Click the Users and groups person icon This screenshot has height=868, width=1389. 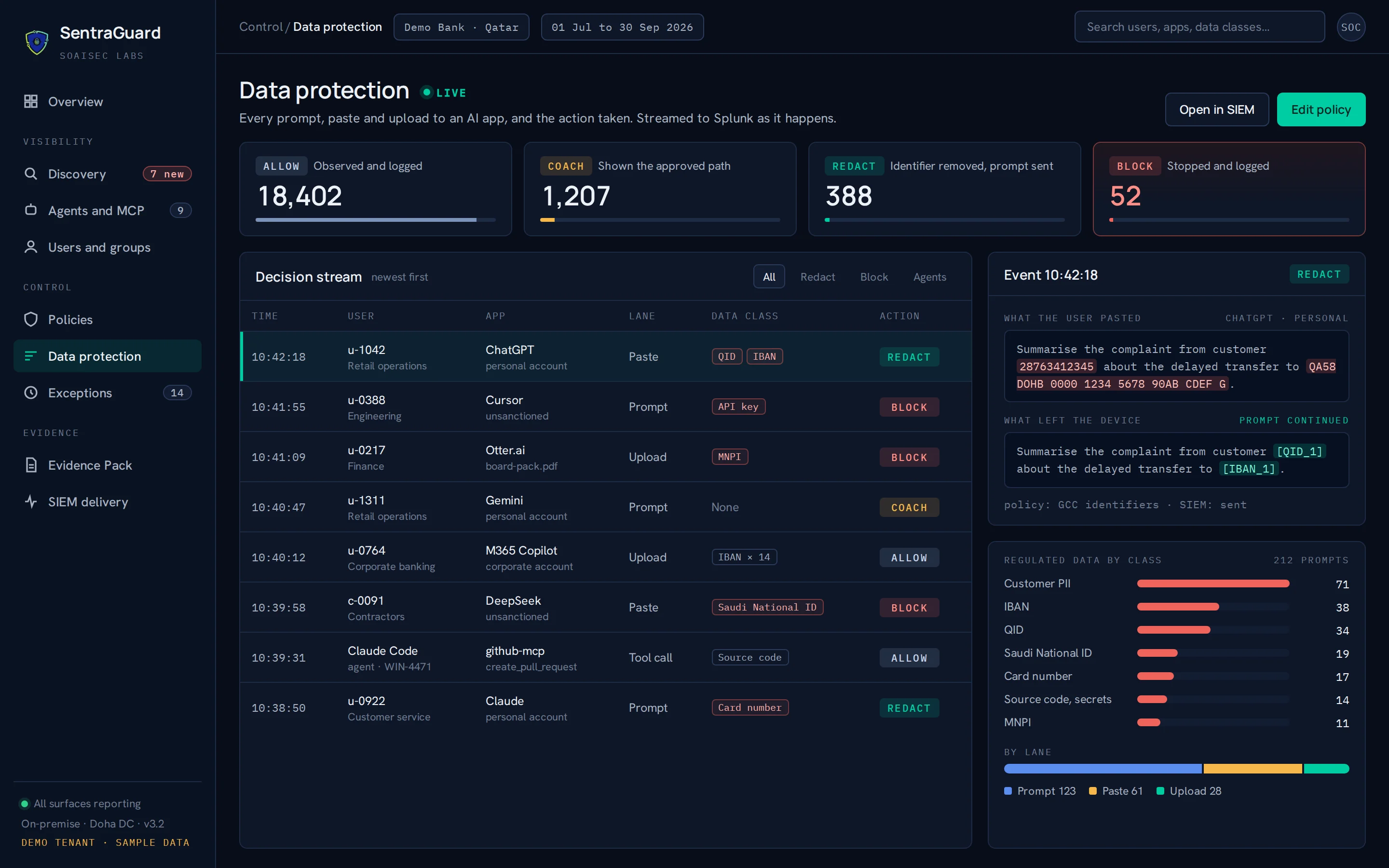(x=31, y=247)
